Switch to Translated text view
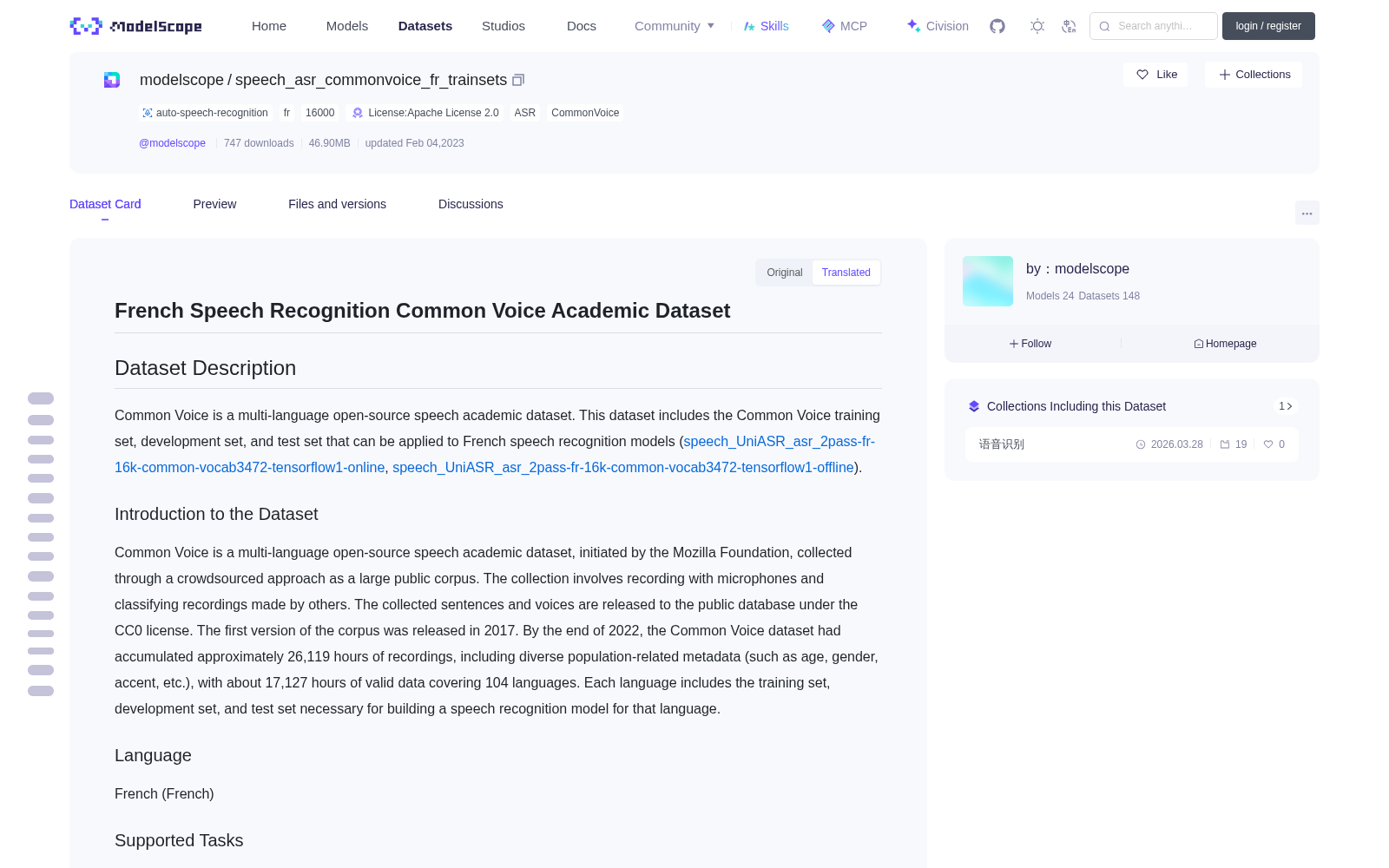The image size is (1389, 868). click(846, 273)
